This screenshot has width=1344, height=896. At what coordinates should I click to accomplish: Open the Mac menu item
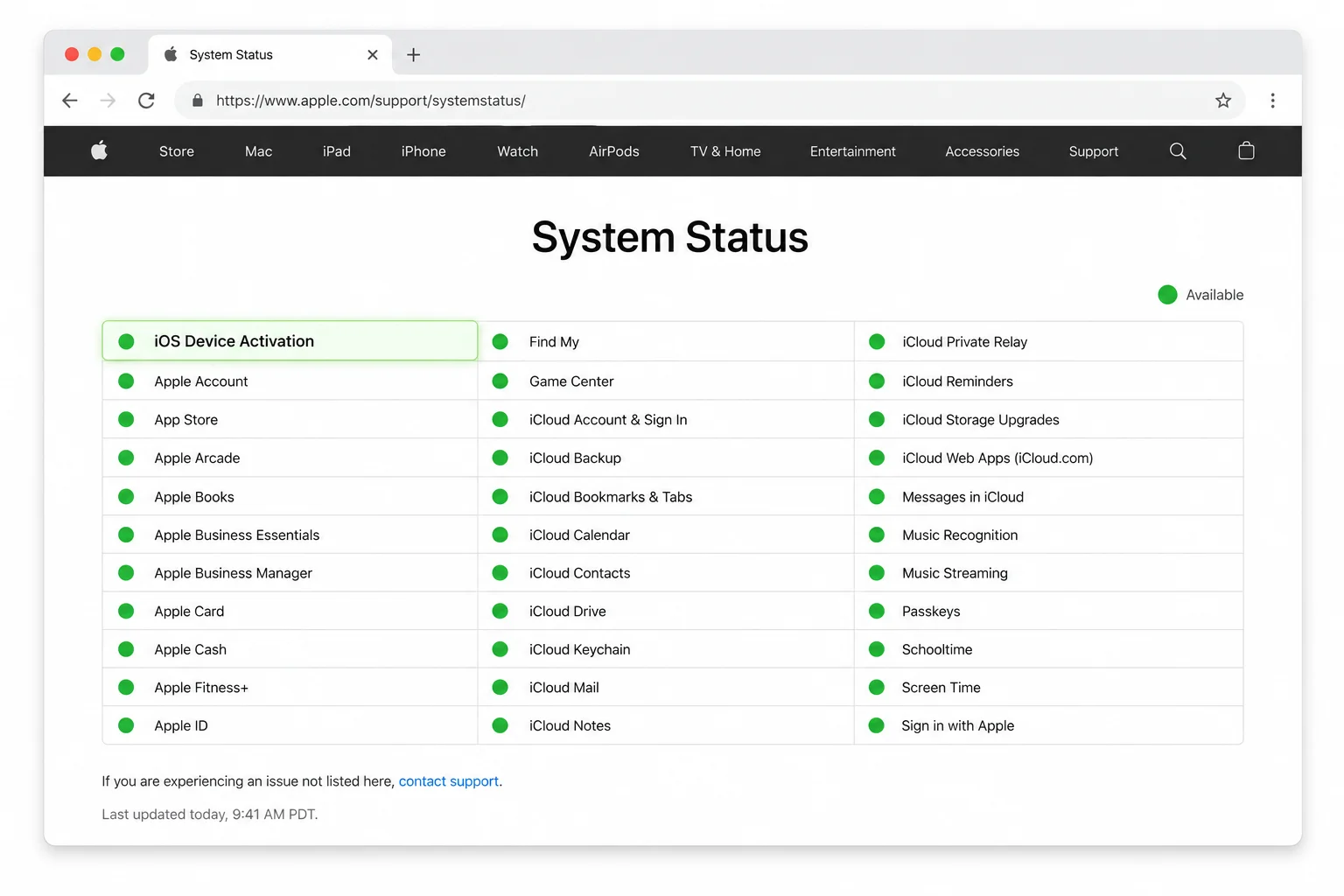(x=258, y=151)
